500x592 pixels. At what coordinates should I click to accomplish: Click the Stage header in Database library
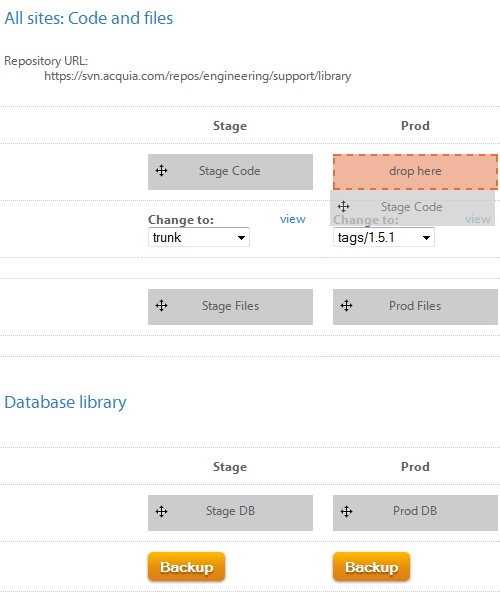(230, 467)
